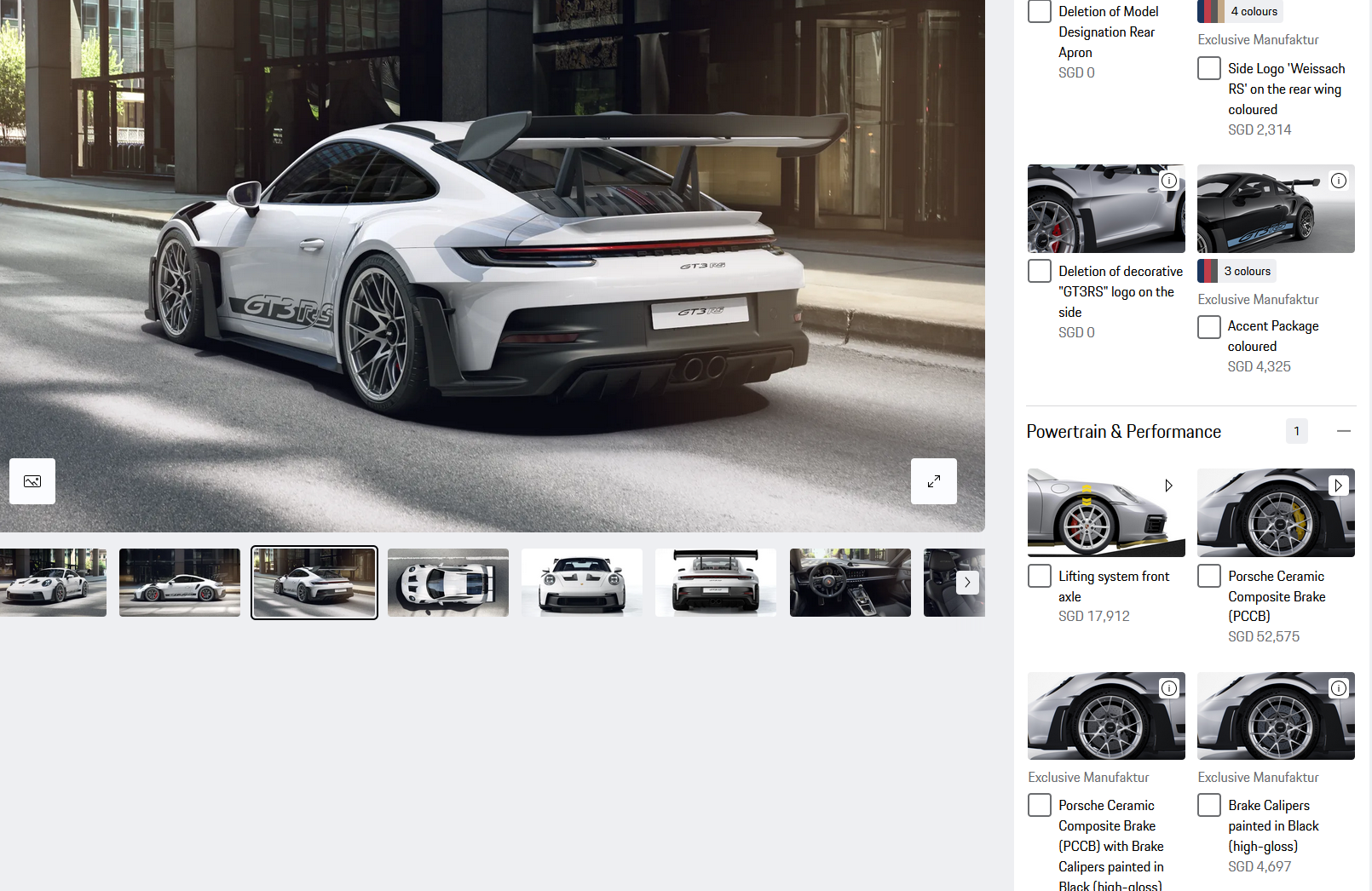Viewport: 1372px width, 891px height.
Task: Open info for PCCB with Black calipers option
Action: pos(1169,688)
